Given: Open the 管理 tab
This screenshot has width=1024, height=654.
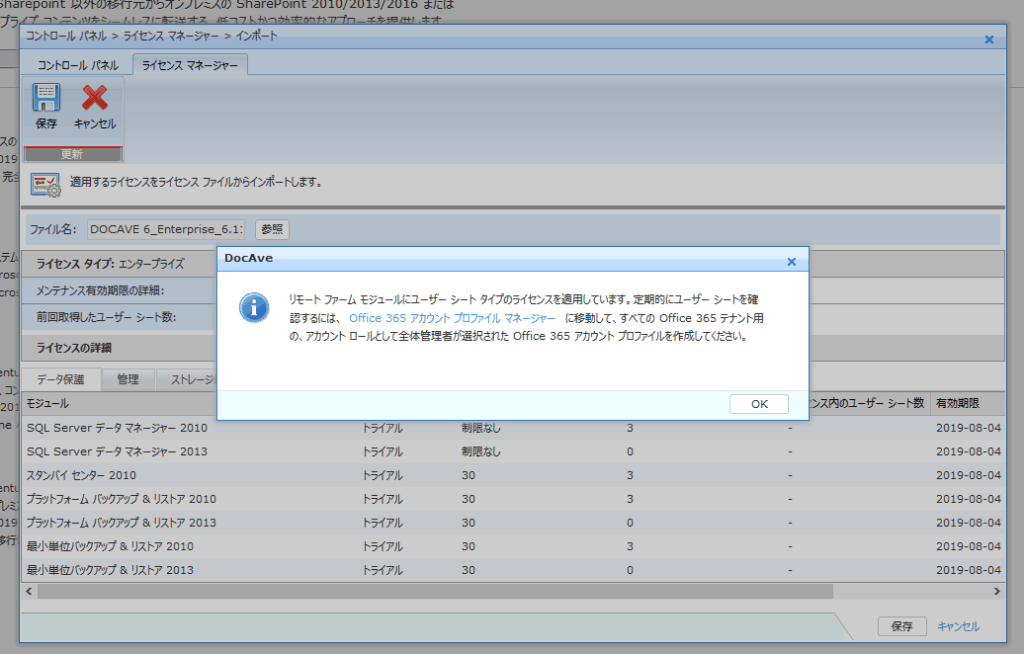Looking at the screenshot, I should (128, 379).
